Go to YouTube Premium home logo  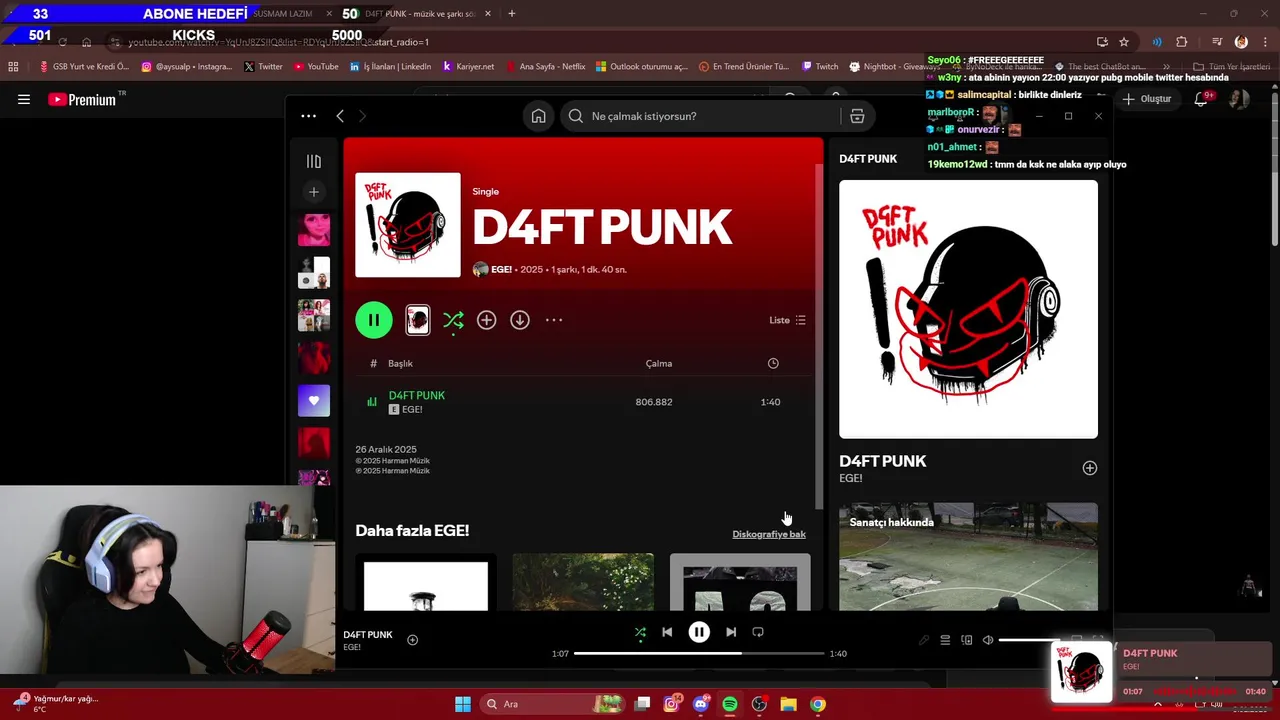click(x=82, y=99)
